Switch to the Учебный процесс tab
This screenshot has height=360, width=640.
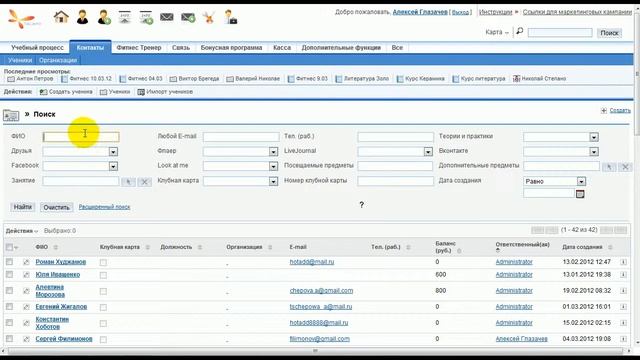[x=37, y=48]
